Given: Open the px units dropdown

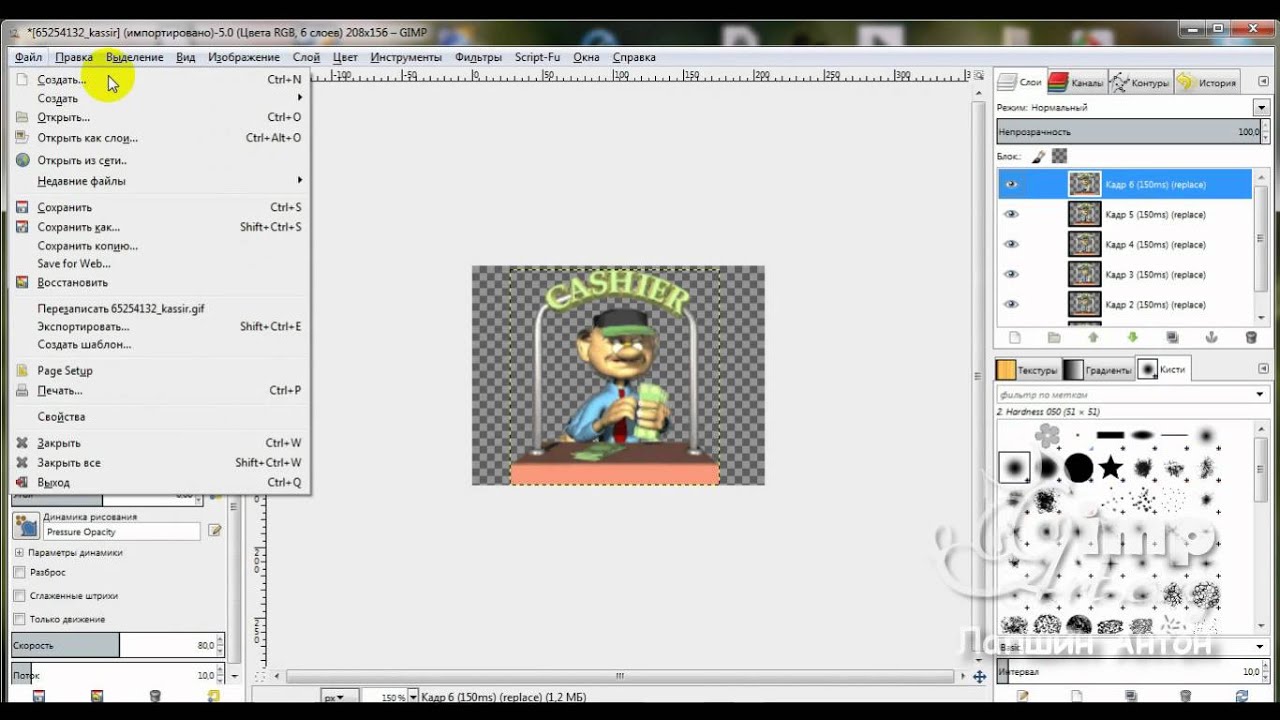Looking at the screenshot, I should pyautogui.click(x=340, y=697).
